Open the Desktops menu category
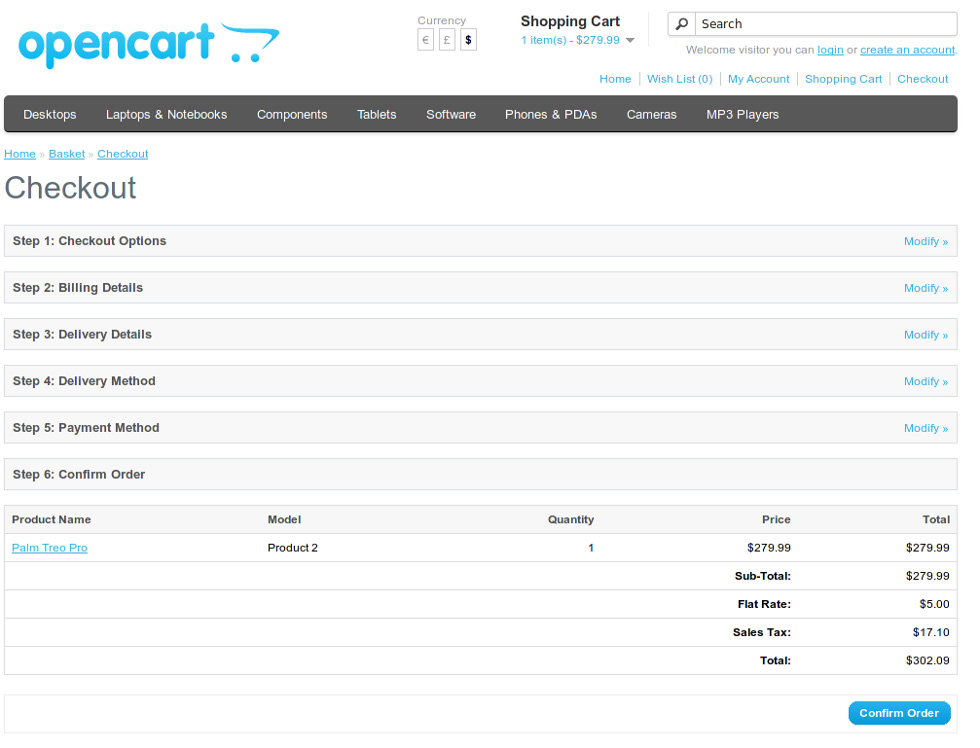This screenshot has width=980, height=748. pyautogui.click(x=50, y=115)
